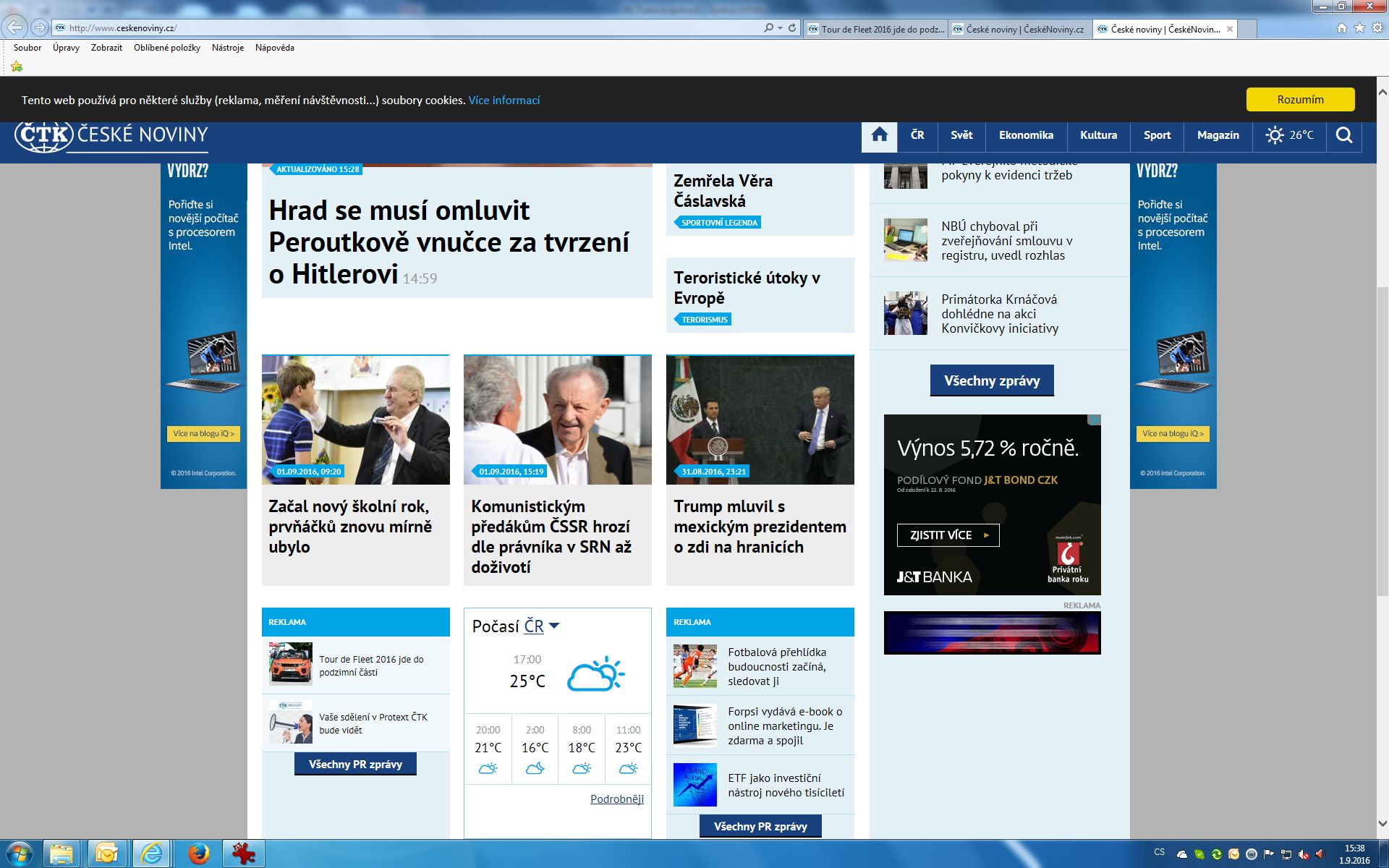This screenshot has height=868, width=1389.
Task: Click the 2:00 night weather icon
Action: tap(535, 768)
